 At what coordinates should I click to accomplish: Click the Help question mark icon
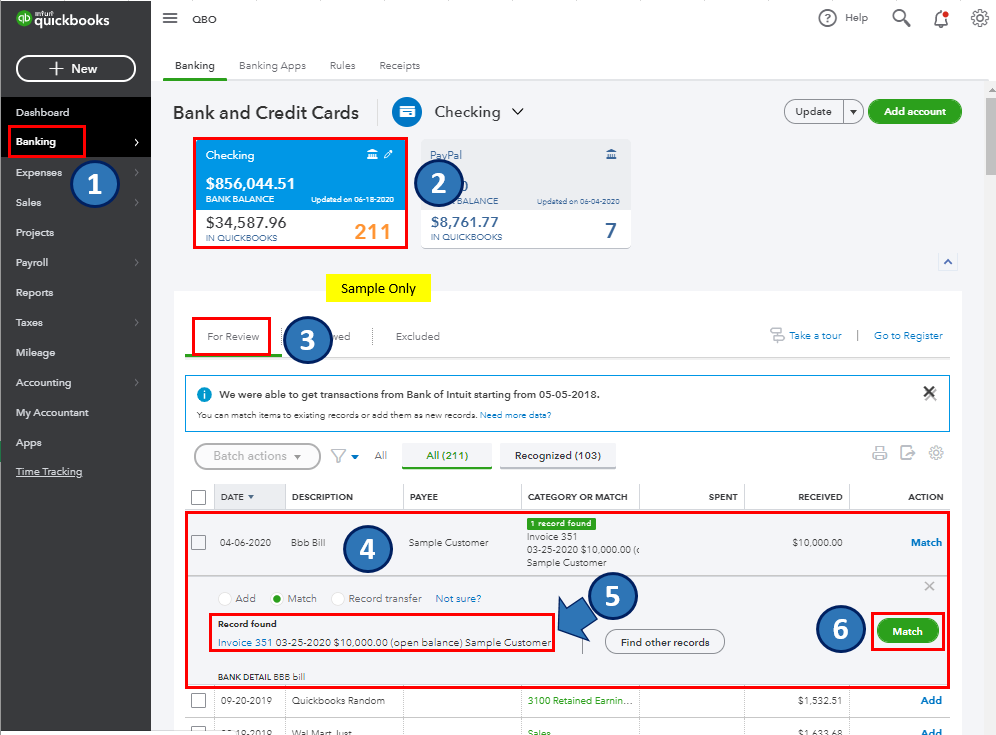[x=827, y=18]
